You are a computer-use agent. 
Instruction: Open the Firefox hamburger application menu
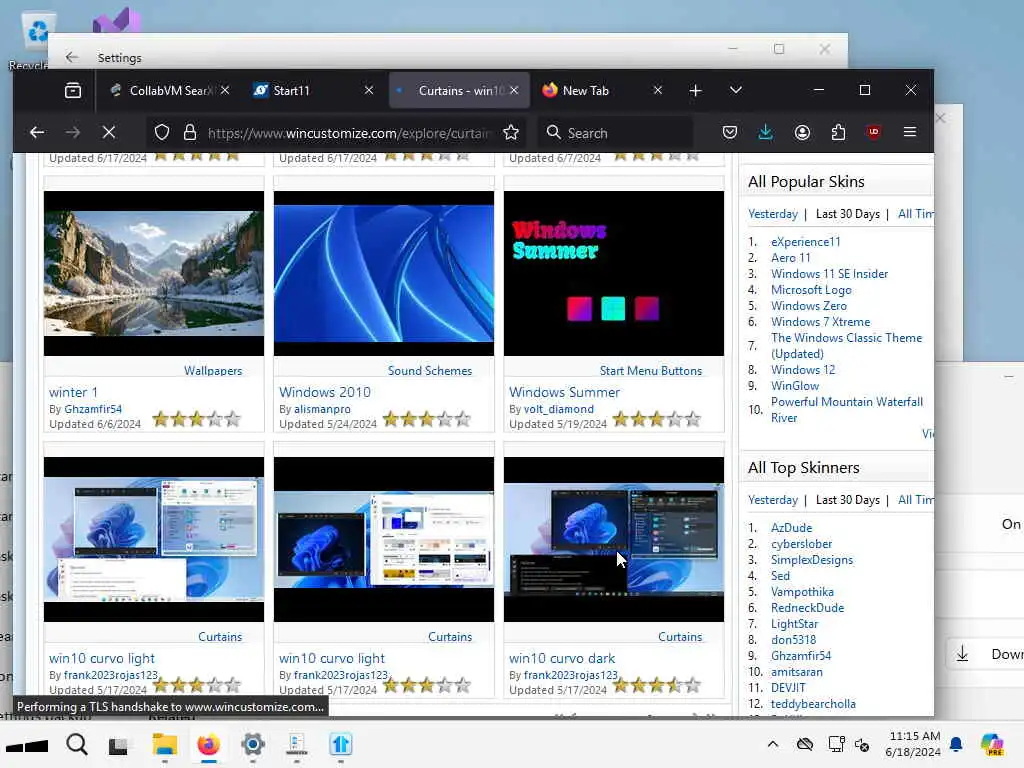(x=910, y=133)
